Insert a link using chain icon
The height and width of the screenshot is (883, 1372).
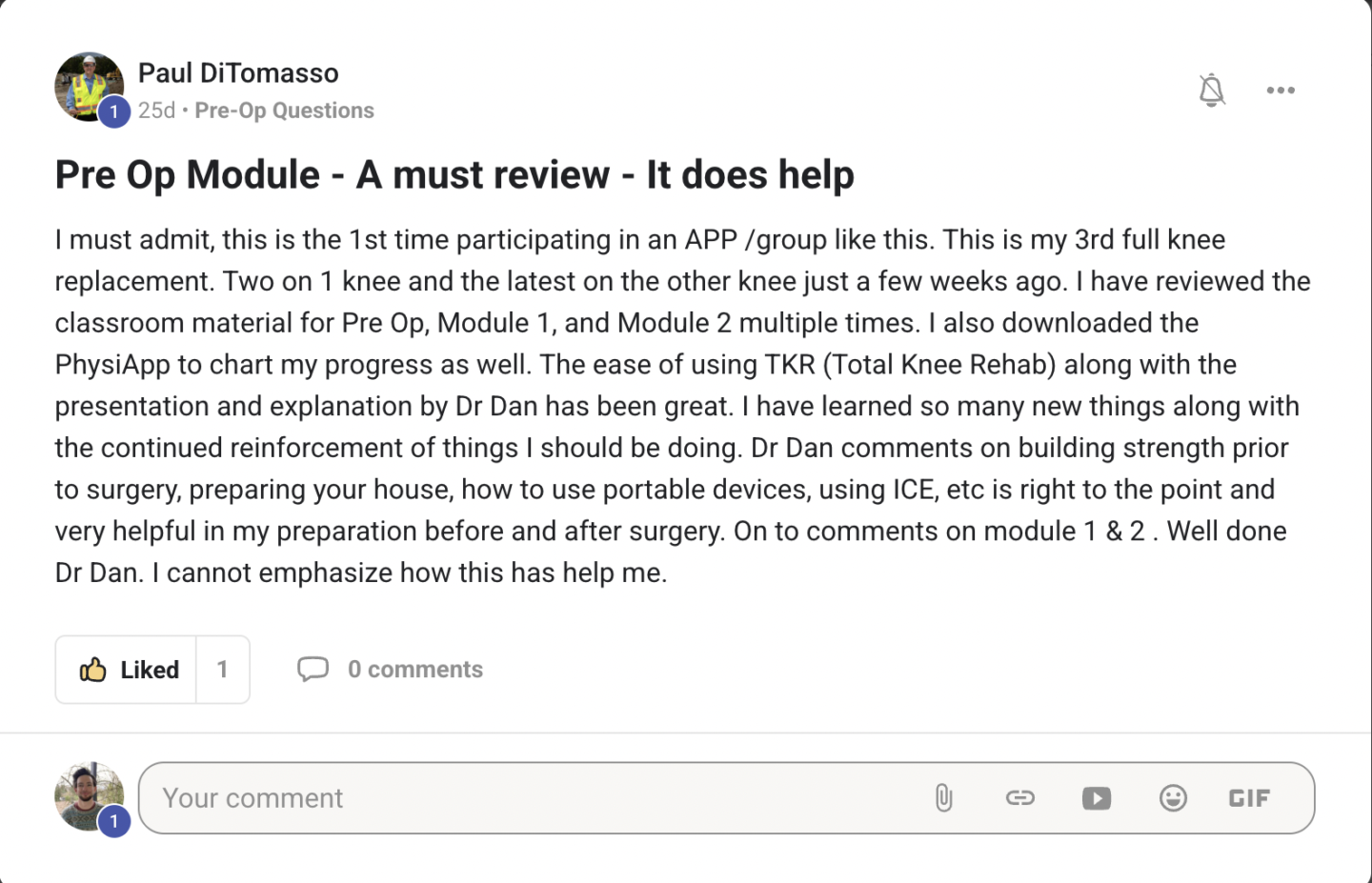click(1019, 798)
